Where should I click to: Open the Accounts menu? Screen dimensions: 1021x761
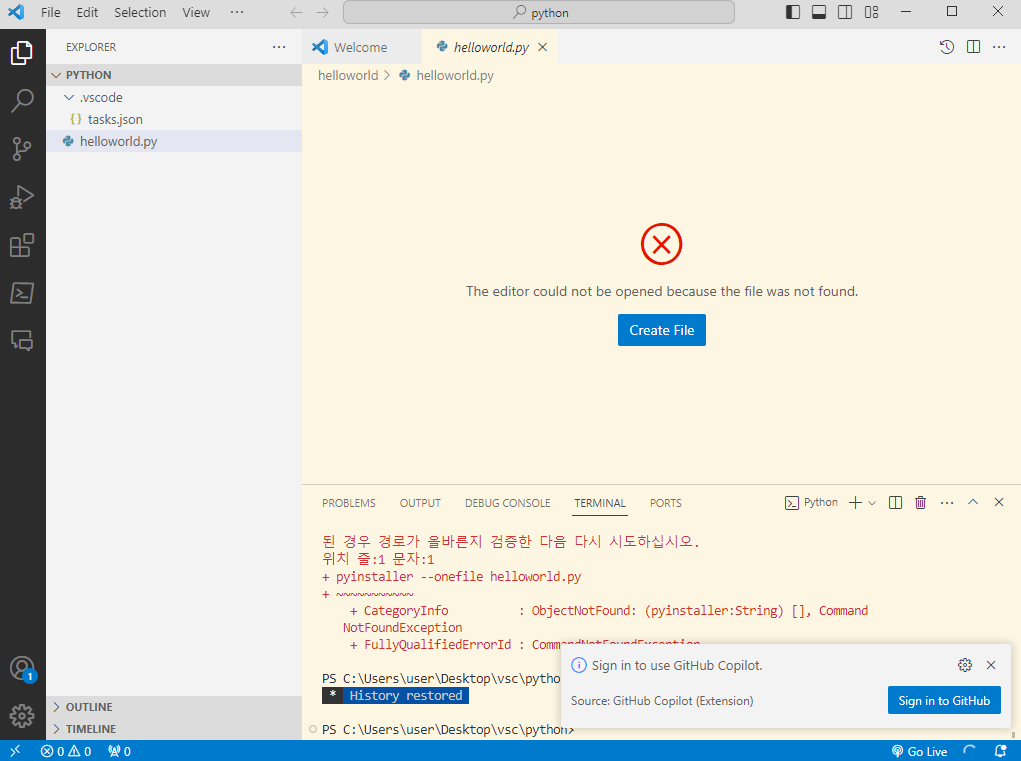pos(22,668)
